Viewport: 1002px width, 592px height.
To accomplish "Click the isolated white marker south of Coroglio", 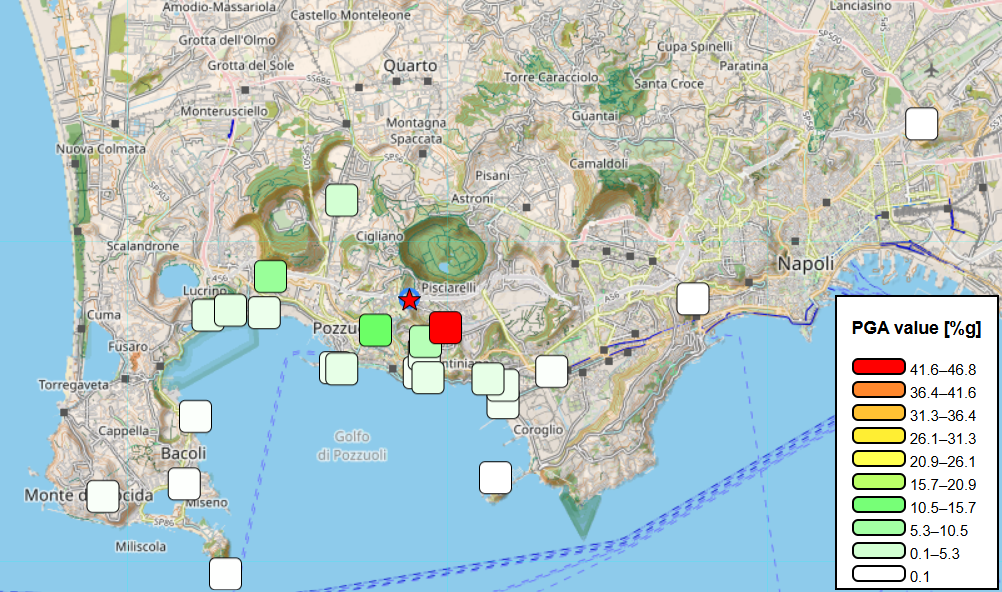I will pos(496,477).
